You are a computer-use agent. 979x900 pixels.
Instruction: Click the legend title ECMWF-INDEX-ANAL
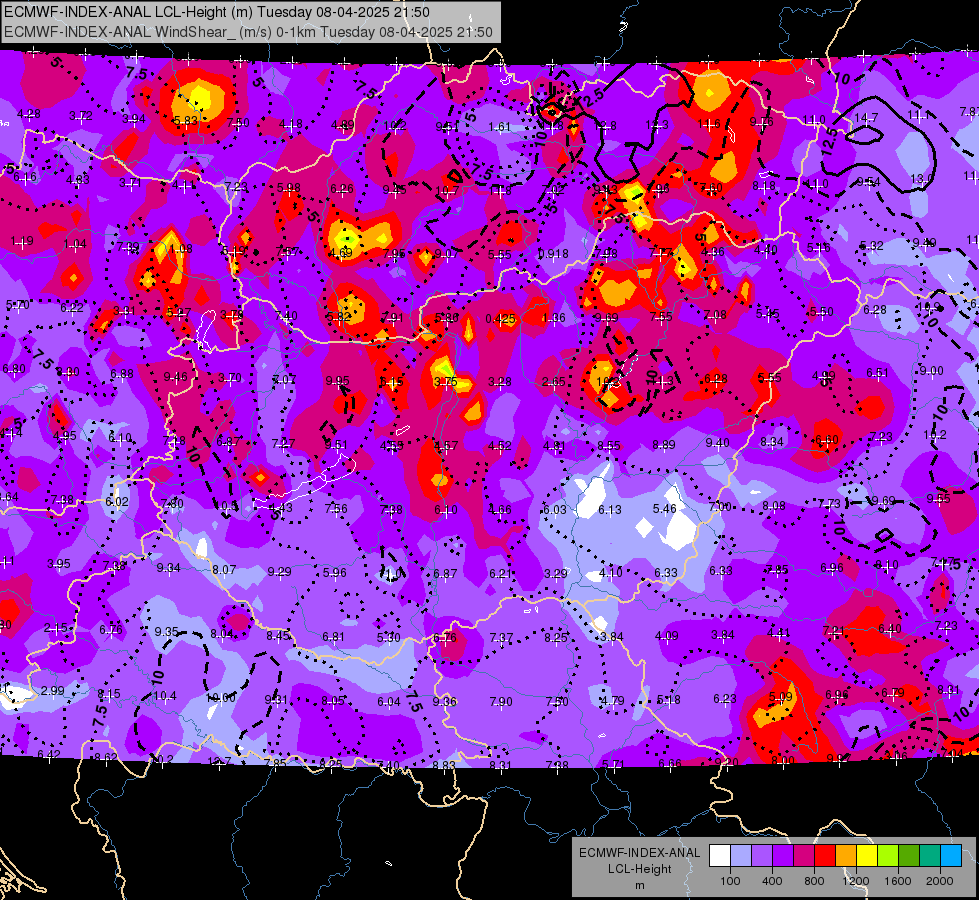click(x=640, y=853)
